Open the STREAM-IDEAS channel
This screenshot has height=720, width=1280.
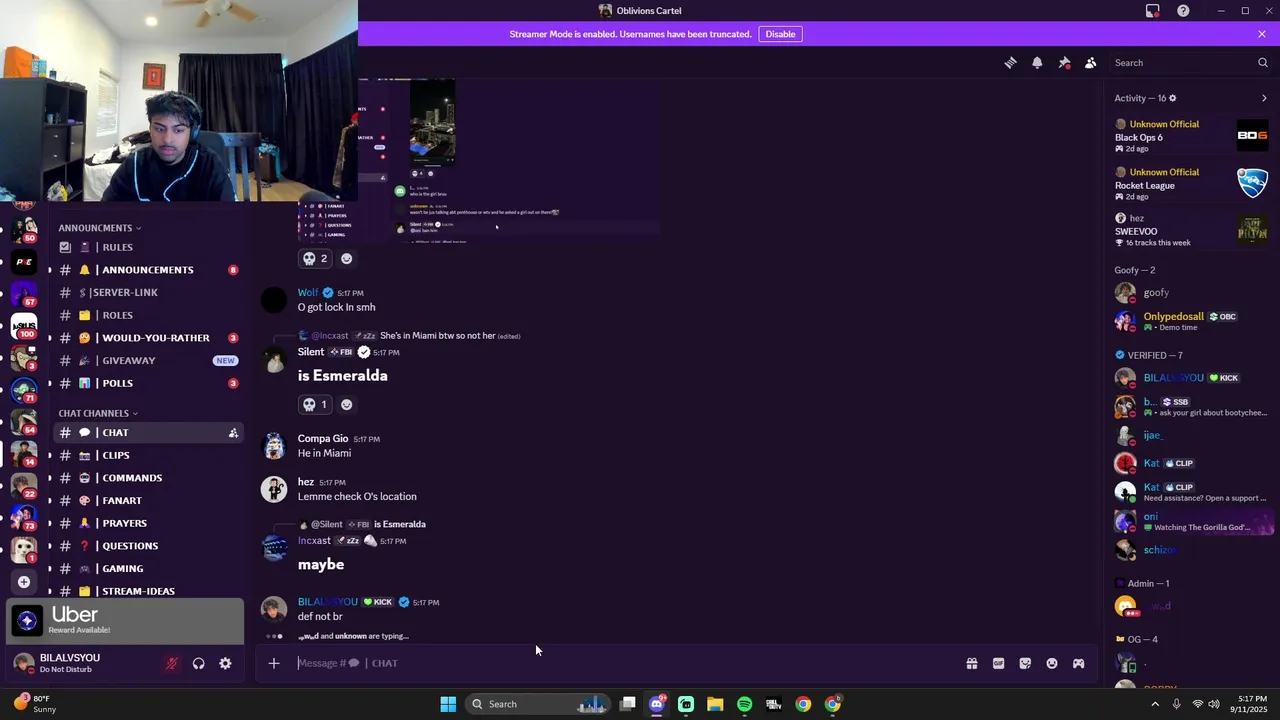tap(148, 591)
